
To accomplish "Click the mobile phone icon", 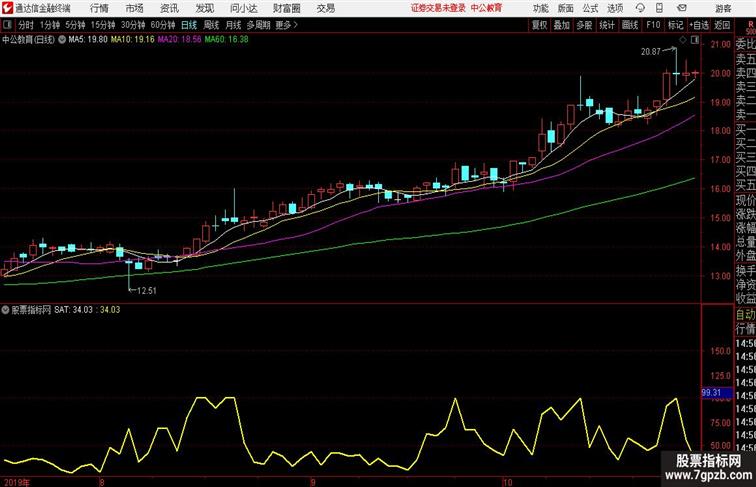I will click(x=659, y=8).
